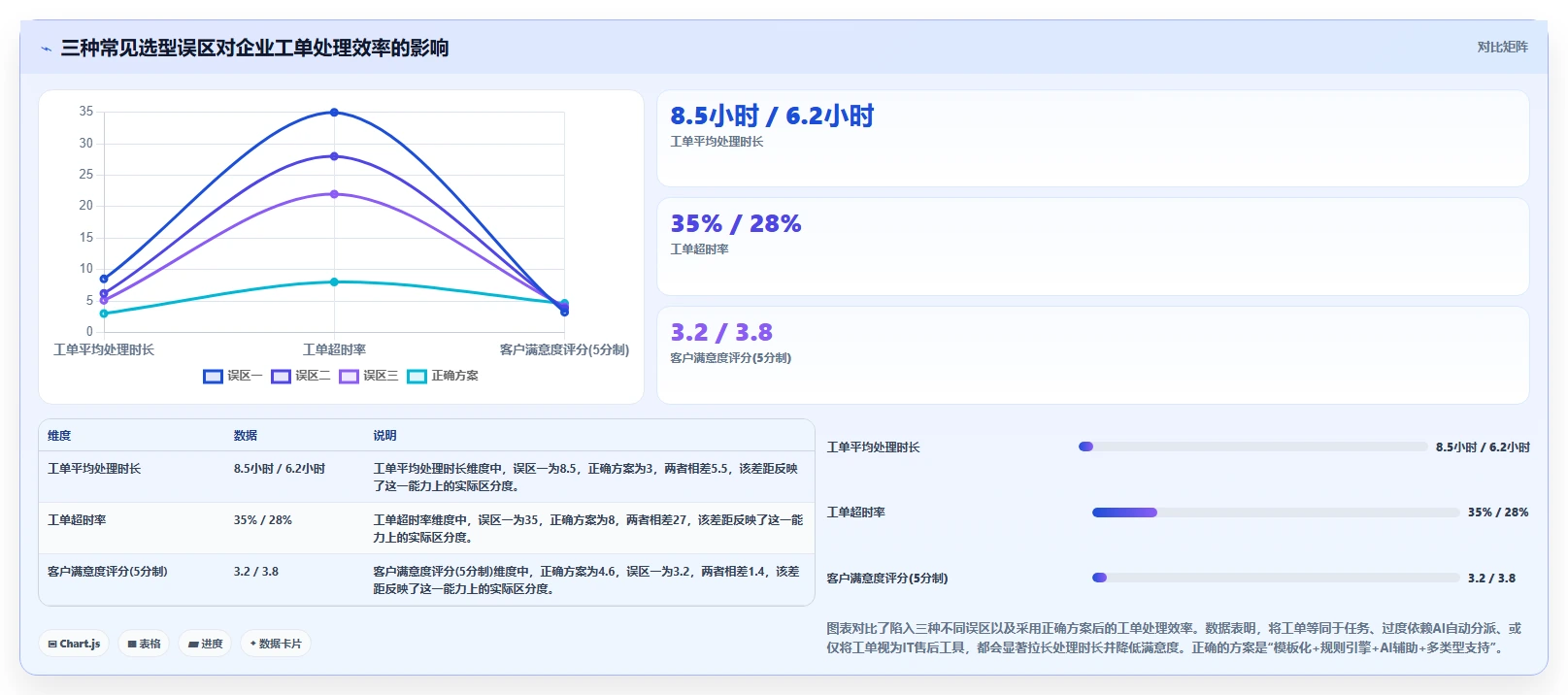Click the 工单超时率 progress bar

(x=1276, y=513)
